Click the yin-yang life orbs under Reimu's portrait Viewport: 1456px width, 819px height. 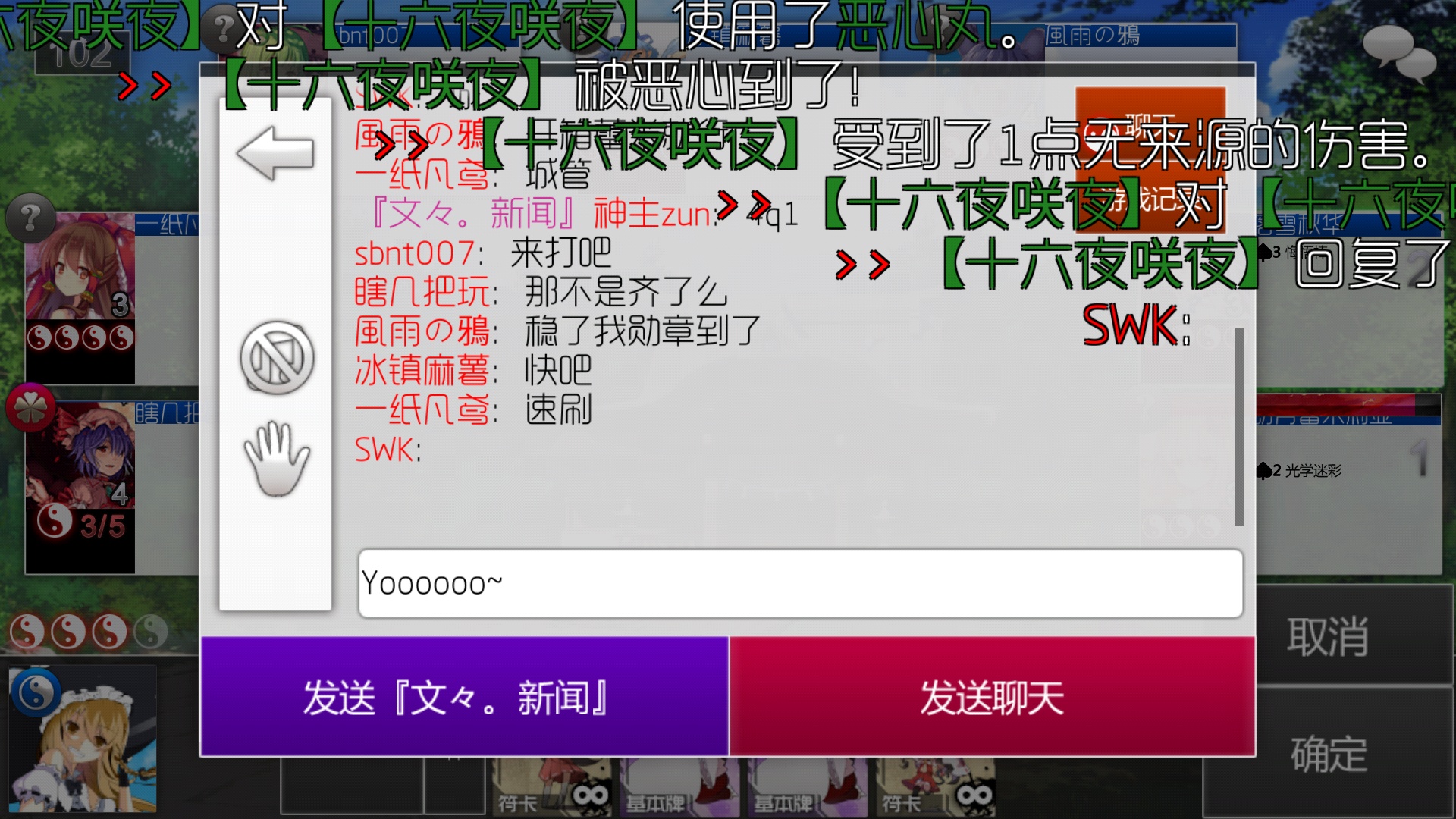[80, 337]
